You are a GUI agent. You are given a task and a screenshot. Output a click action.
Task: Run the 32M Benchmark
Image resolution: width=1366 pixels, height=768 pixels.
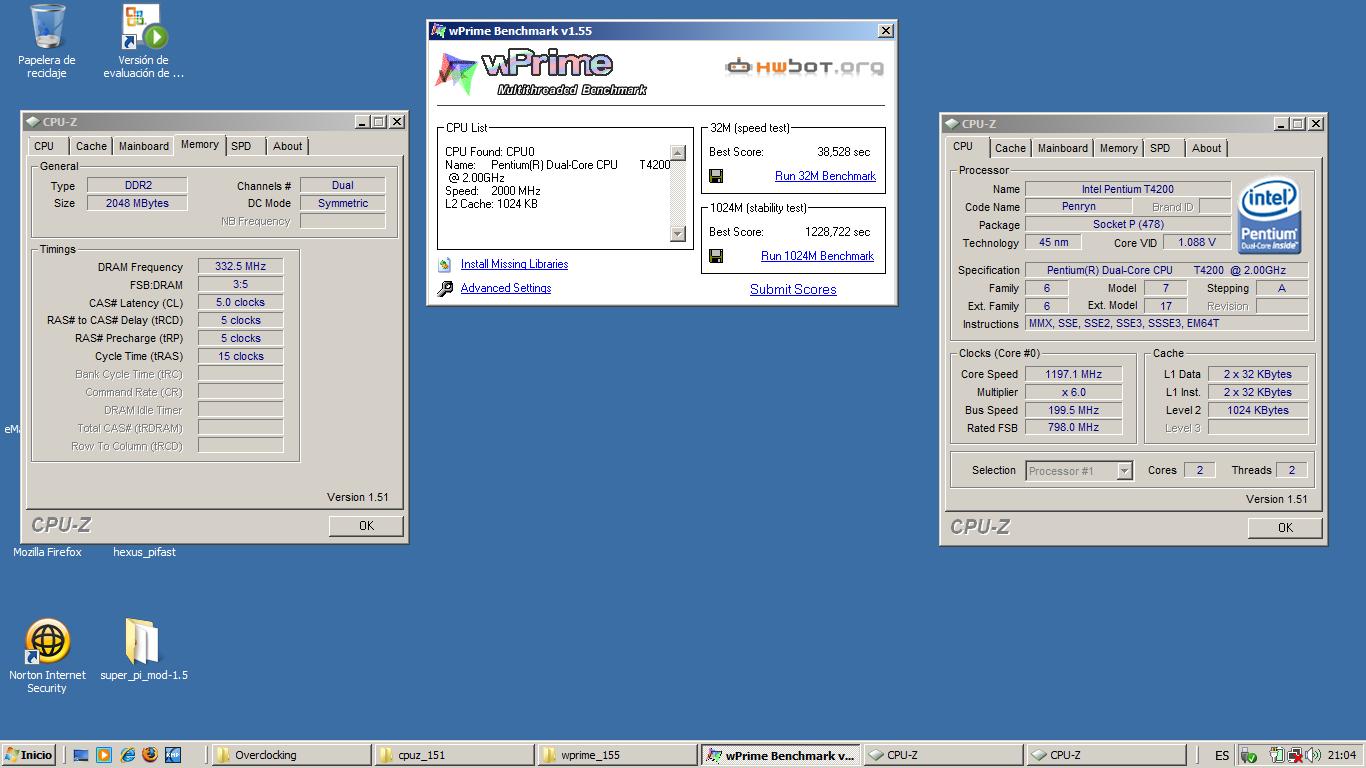825,176
